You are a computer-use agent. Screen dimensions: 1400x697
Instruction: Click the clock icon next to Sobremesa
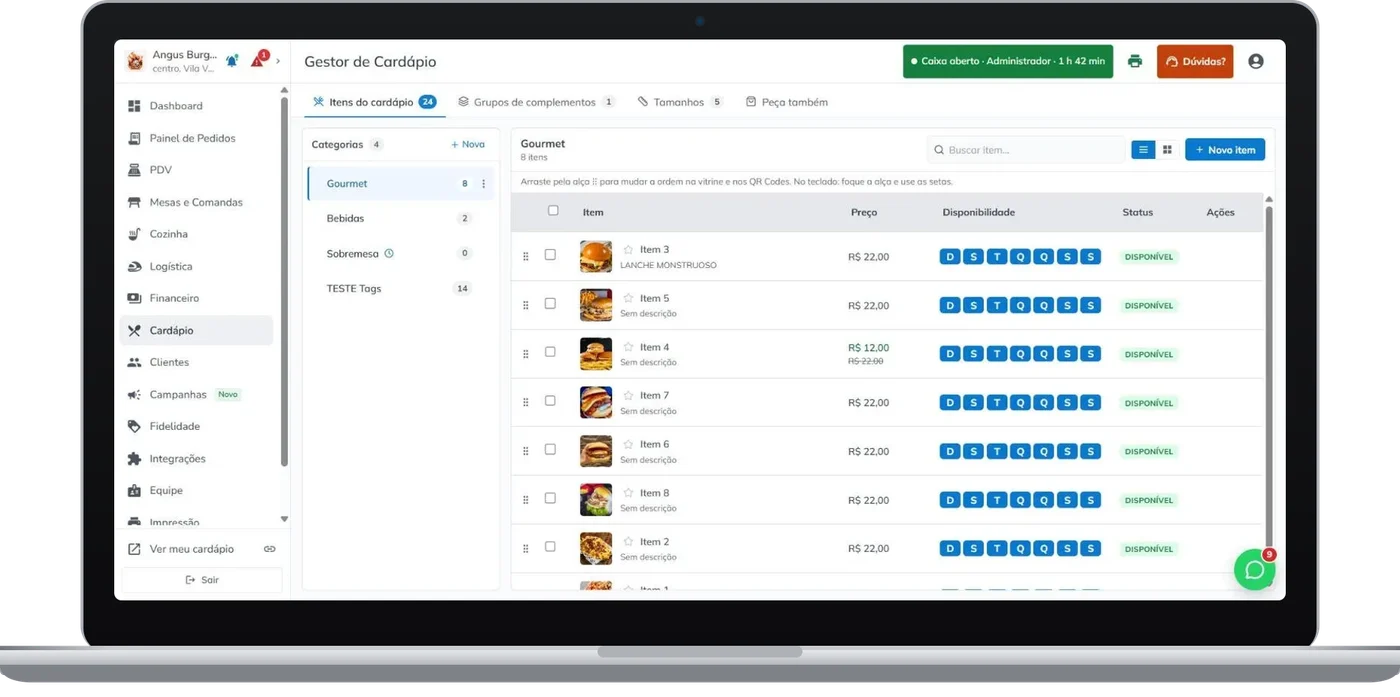(389, 254)
